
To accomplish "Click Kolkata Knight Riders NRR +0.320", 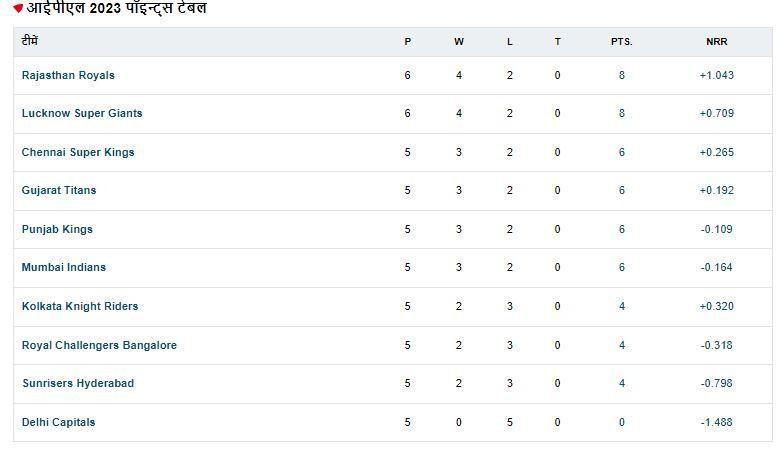I will pyautogui.click(x=716, y=306).
